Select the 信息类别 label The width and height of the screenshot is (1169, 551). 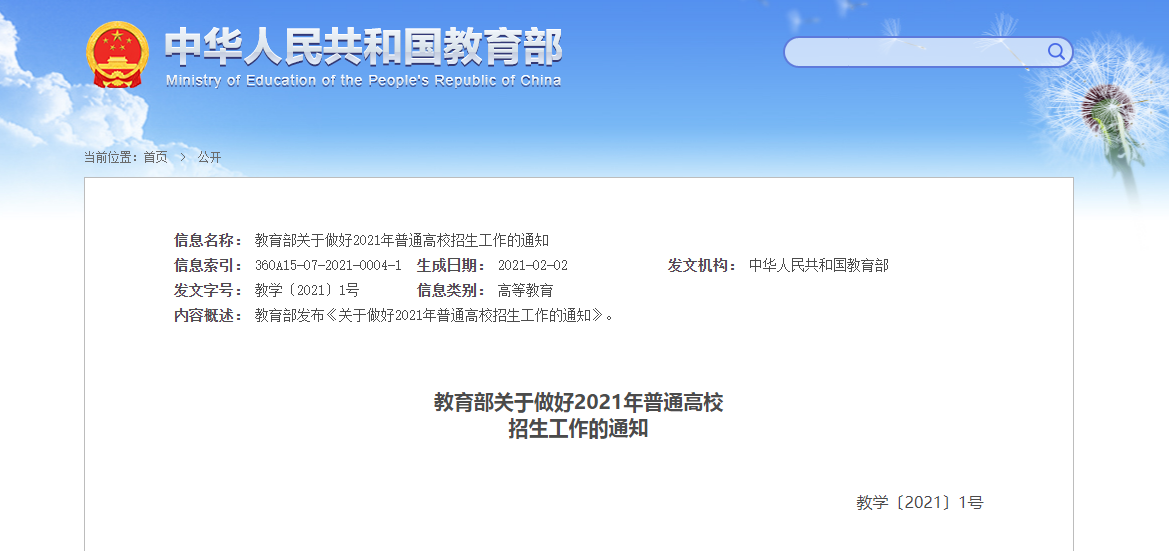(x=451, y=290)
